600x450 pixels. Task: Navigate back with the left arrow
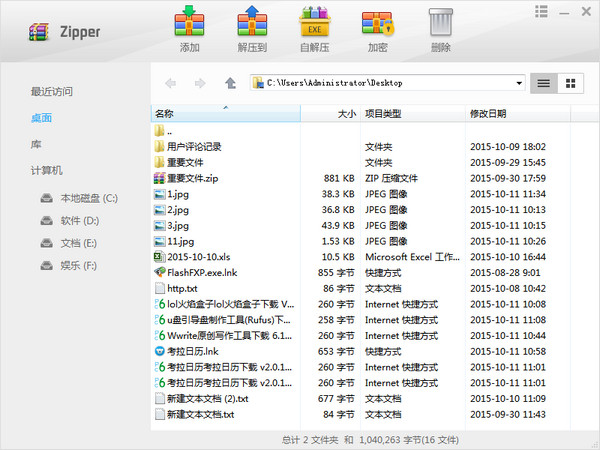170,83
